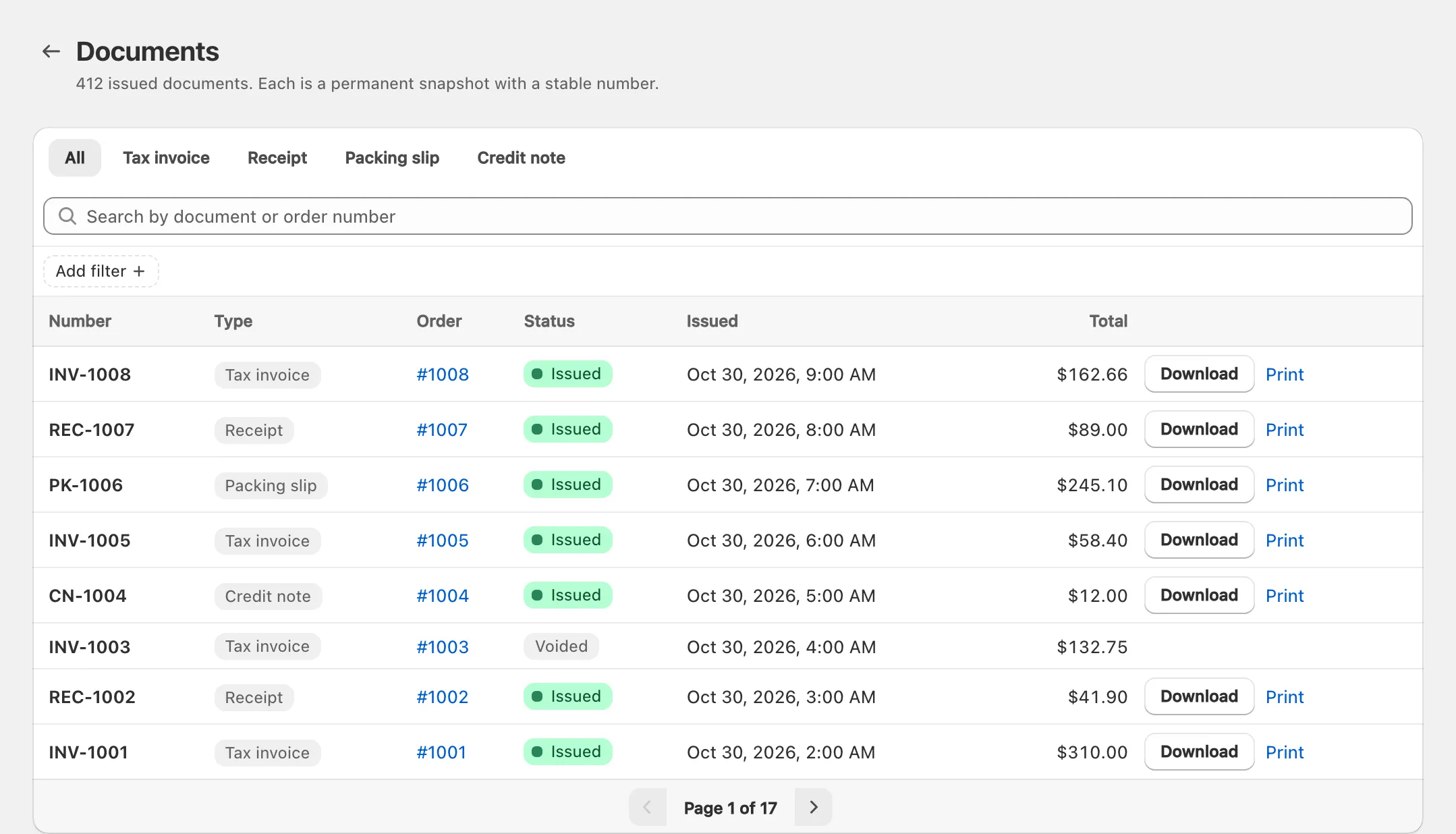This screenshot has height=834, width=1456.
Task: Download document REC-1002
Action: (1199, 696)
